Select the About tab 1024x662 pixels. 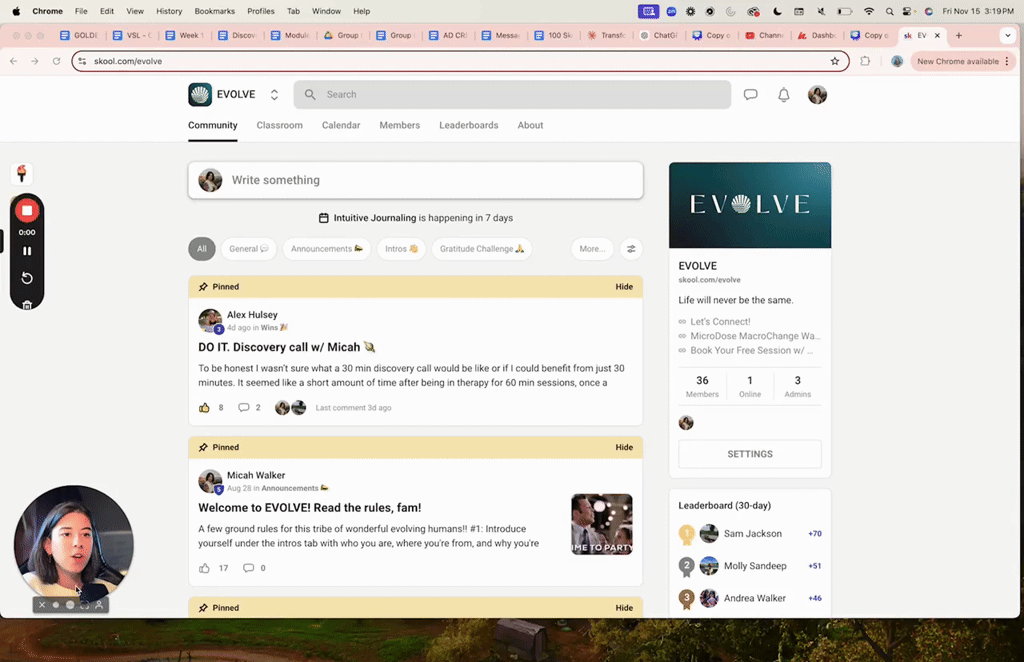pos(530,125)
